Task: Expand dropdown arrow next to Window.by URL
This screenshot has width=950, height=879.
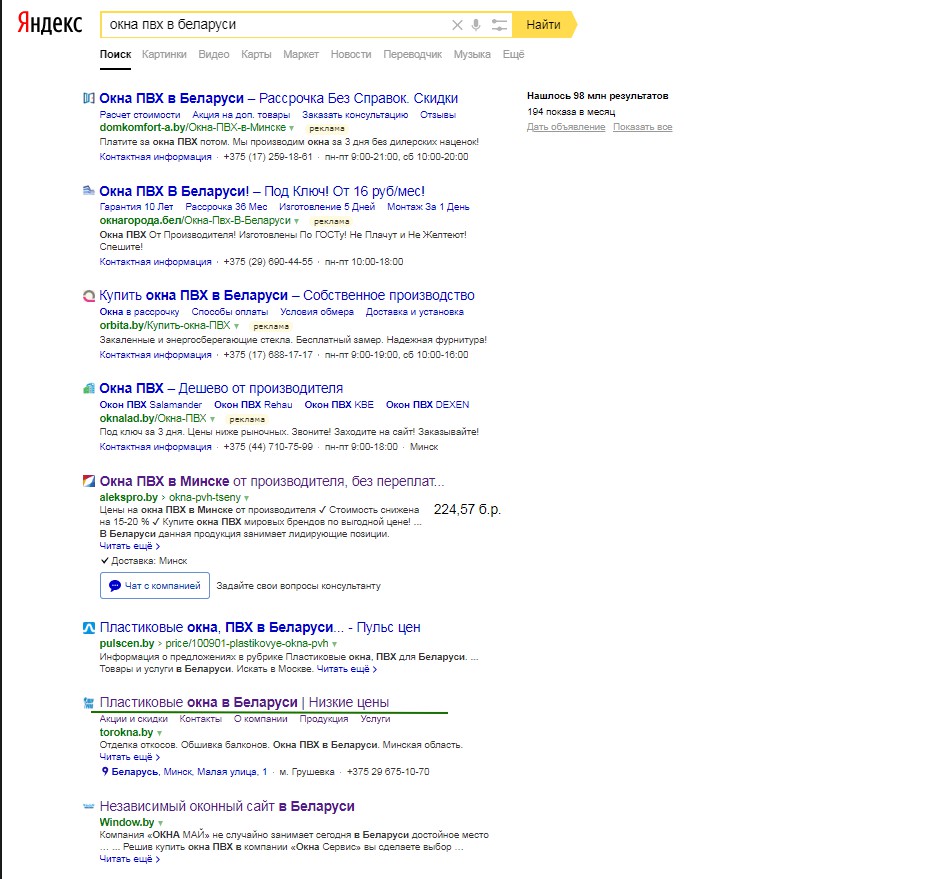Action: (x=161, y=823)
